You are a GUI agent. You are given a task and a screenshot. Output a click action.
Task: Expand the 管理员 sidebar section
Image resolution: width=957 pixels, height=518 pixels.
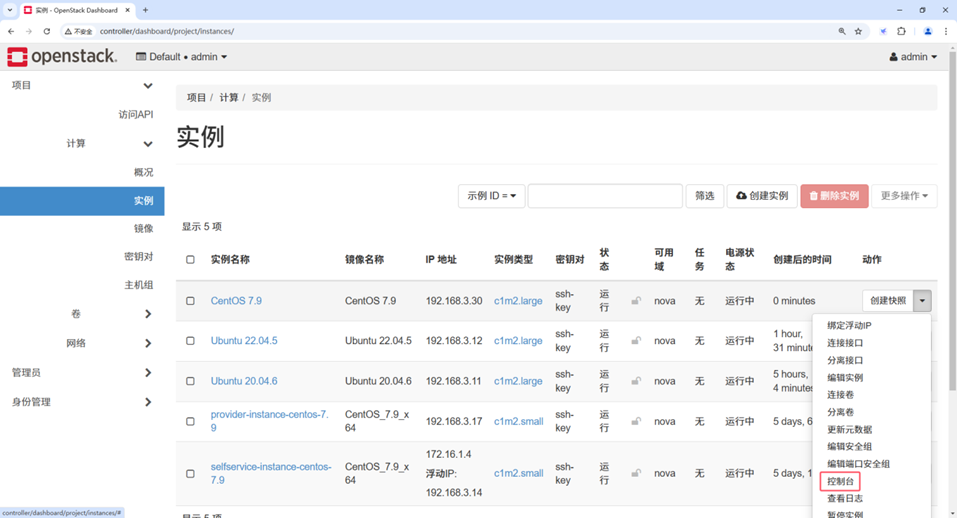point(148,372)
